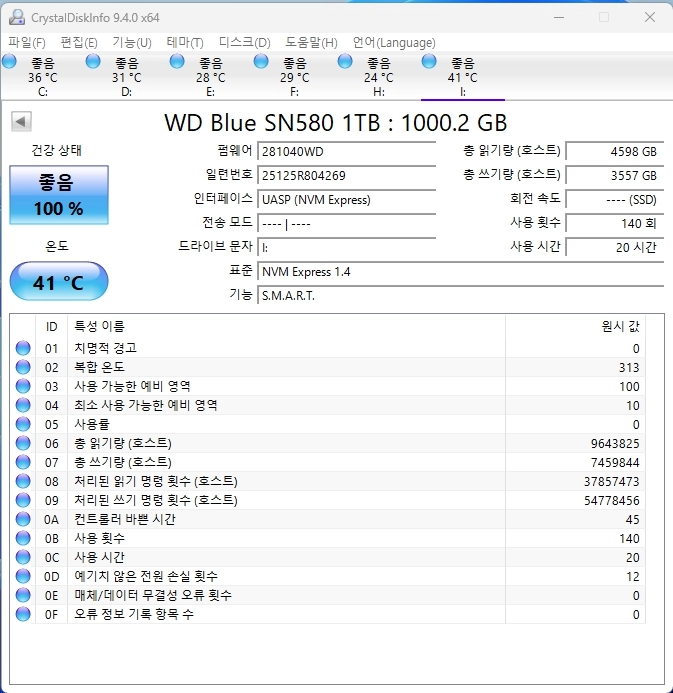Click the status orb for attribute 05
This screenshot has width=673, height=693.
pyautogui.click(x=23, y=424)
